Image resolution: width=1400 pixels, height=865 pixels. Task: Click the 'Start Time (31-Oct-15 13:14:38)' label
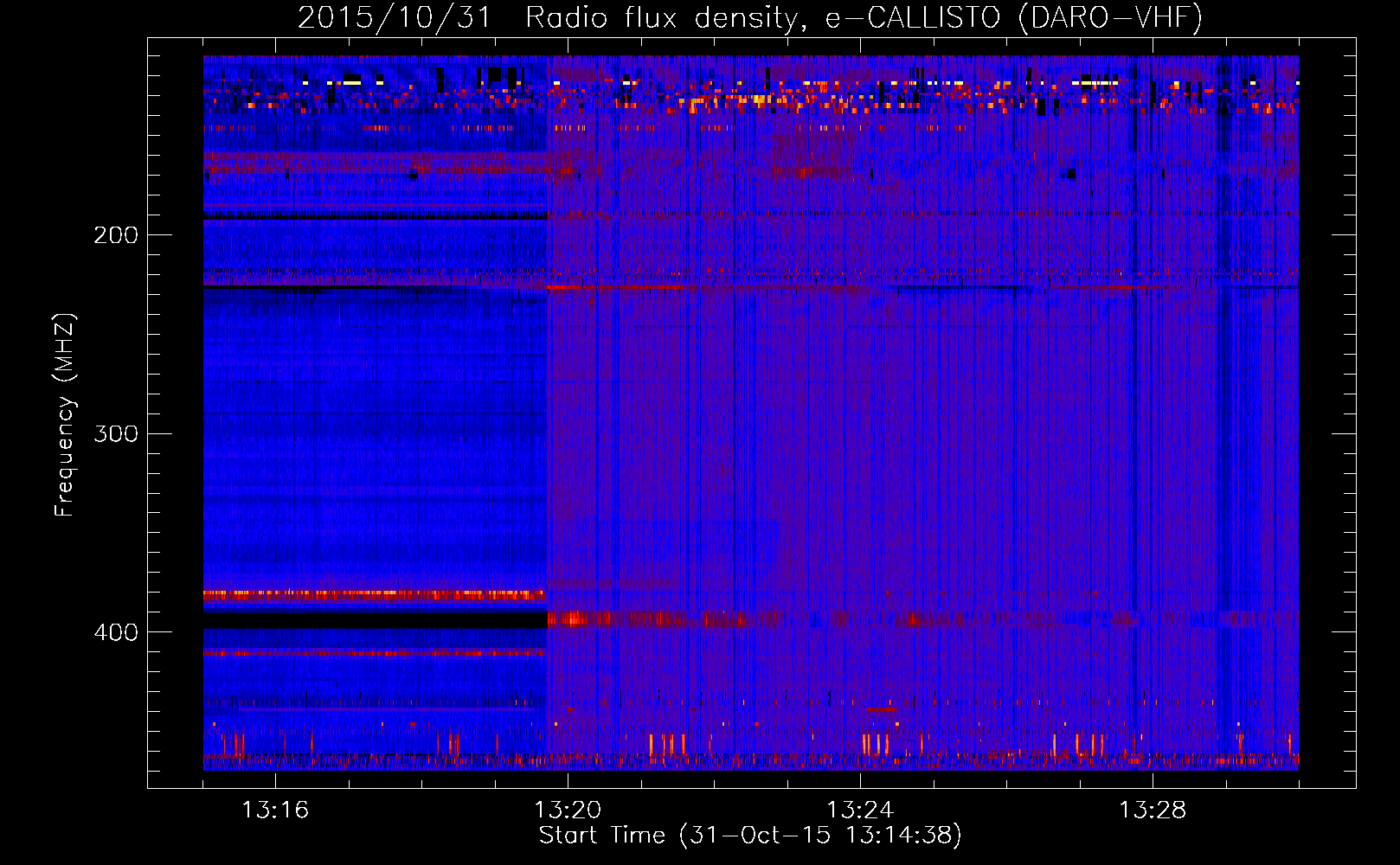pos(750,836)
